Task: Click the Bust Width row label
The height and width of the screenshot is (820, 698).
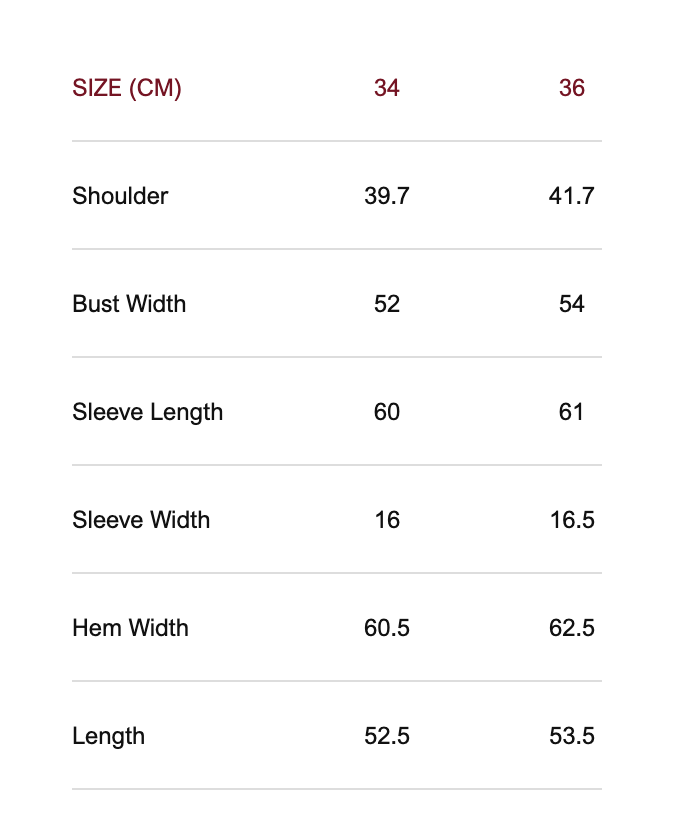Action: (129, 304)
